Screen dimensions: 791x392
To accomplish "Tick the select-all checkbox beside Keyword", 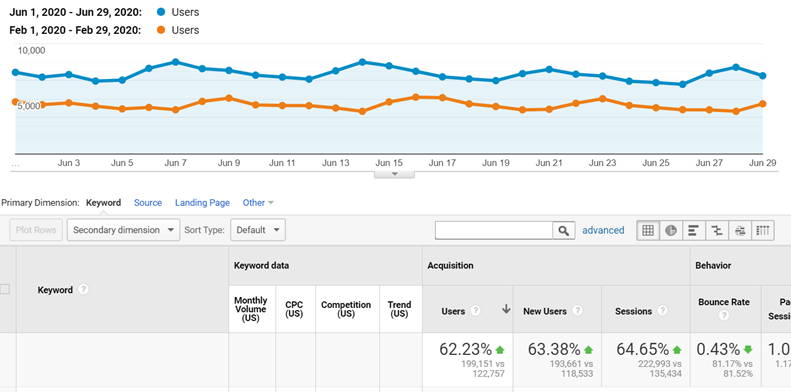I will click(5, 289).
